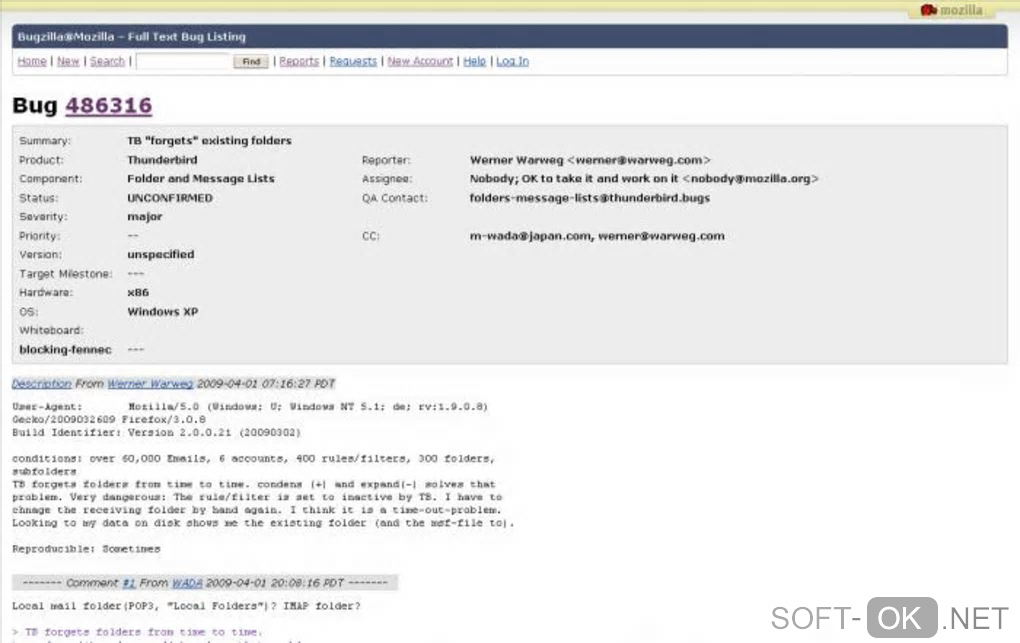Select the Reporter value werner@warweg.com
This screenshot has width=1020, height=643.
[x=639, y=160]
